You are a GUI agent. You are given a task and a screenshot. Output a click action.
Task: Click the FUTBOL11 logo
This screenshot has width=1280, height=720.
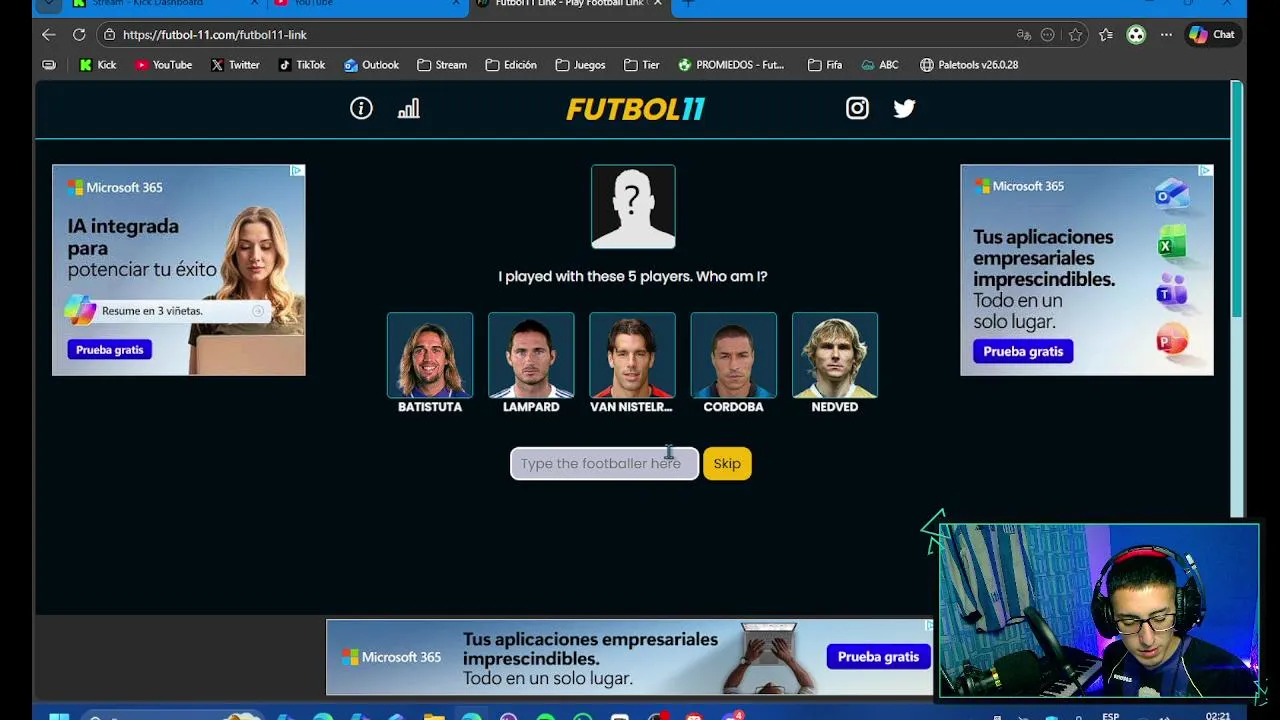pos(636,109)
